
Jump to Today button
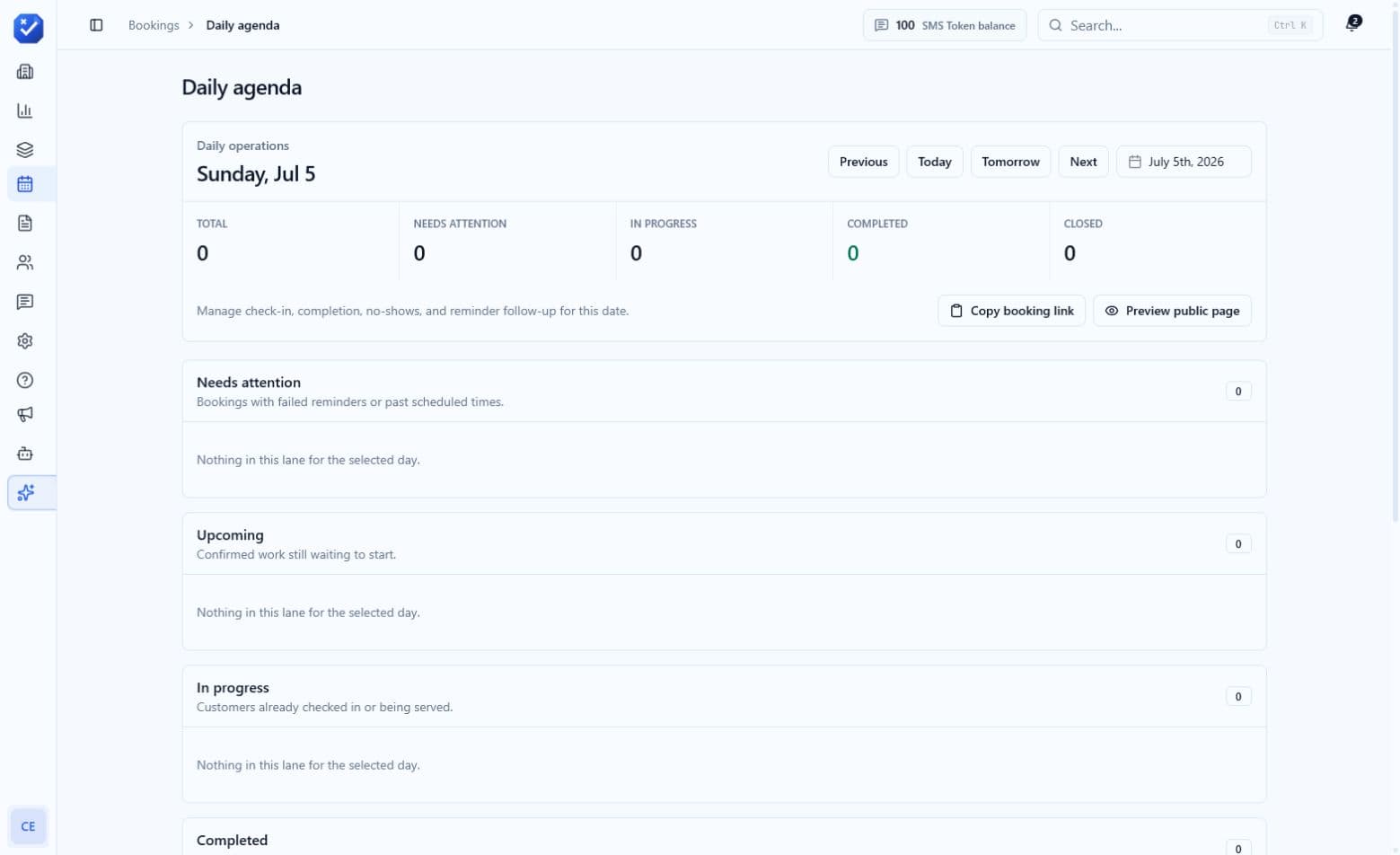click(935, 162)
